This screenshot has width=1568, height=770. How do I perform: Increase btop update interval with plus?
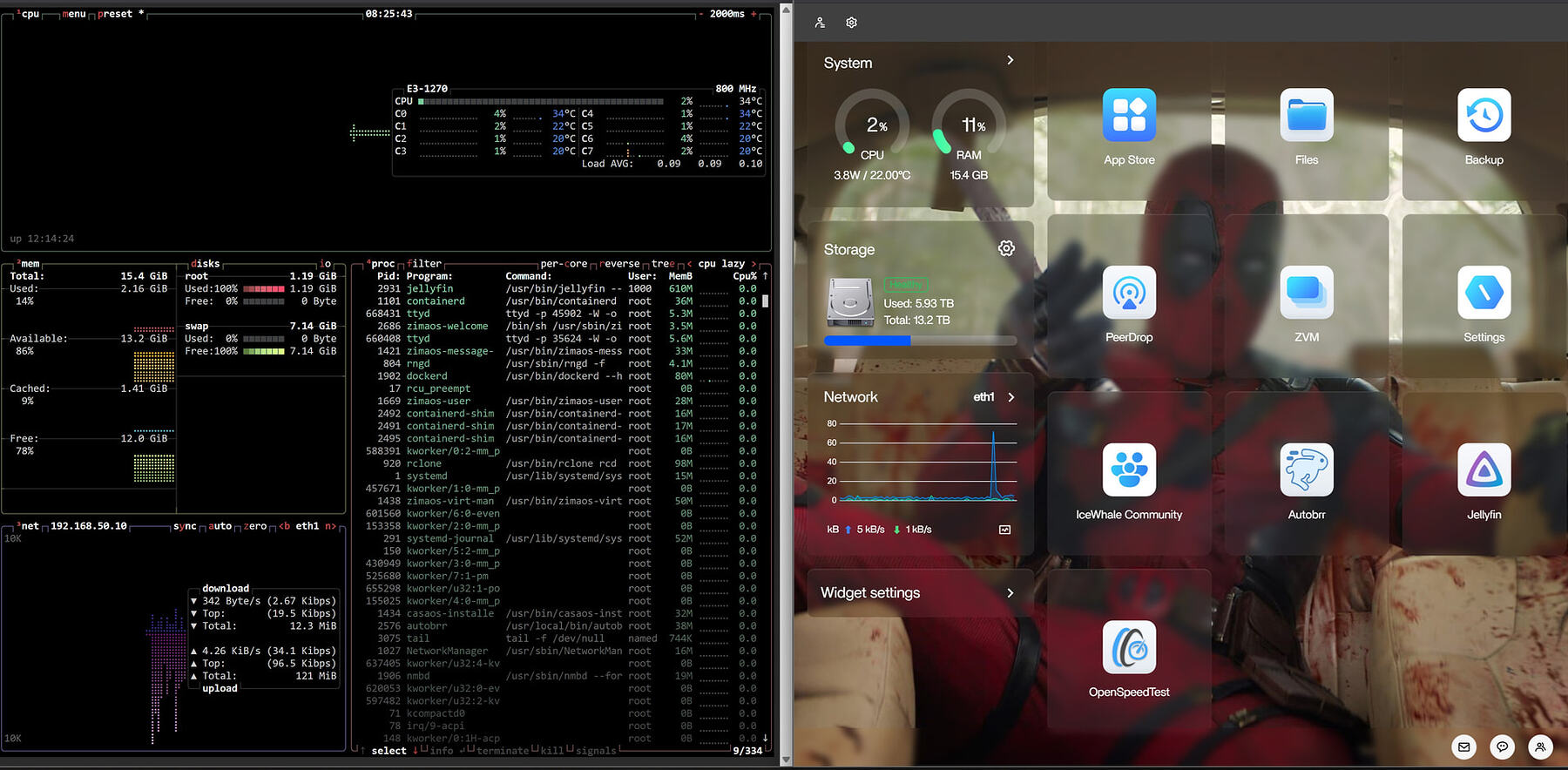click(x=754, y=14)
